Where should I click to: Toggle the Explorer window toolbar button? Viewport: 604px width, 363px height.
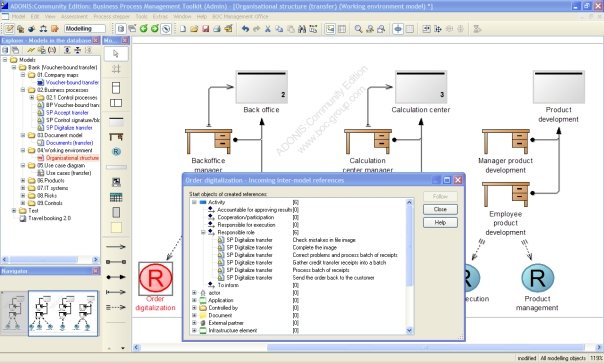[121, 29]
